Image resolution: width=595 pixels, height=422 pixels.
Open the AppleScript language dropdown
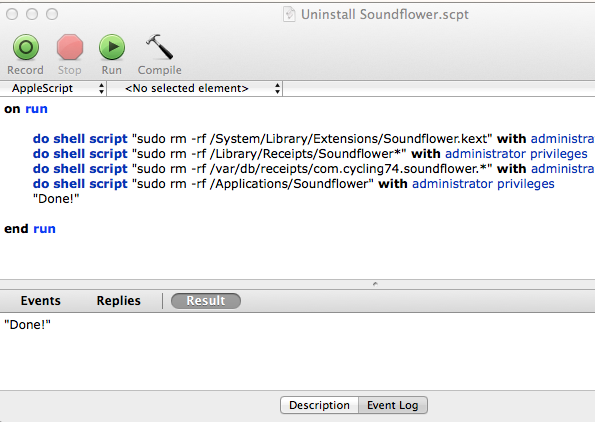click(x=54, y=88)
